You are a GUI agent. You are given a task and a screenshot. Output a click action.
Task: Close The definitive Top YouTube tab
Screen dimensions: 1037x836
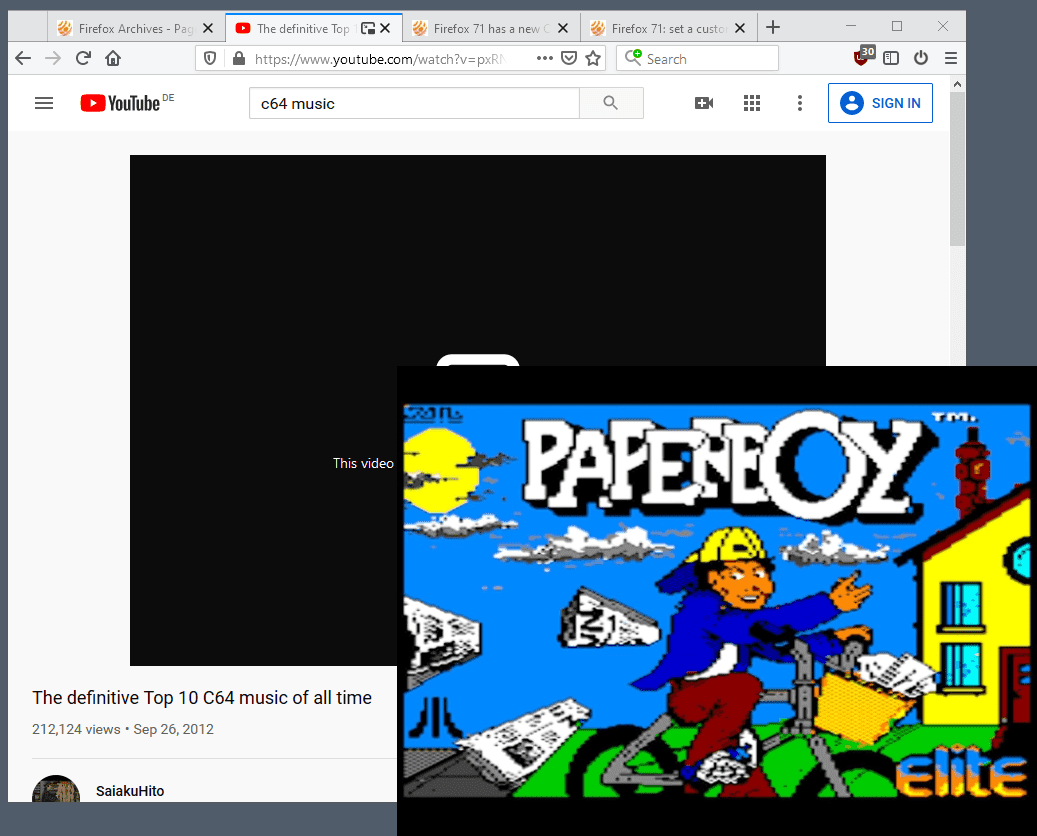click(386, 28)
